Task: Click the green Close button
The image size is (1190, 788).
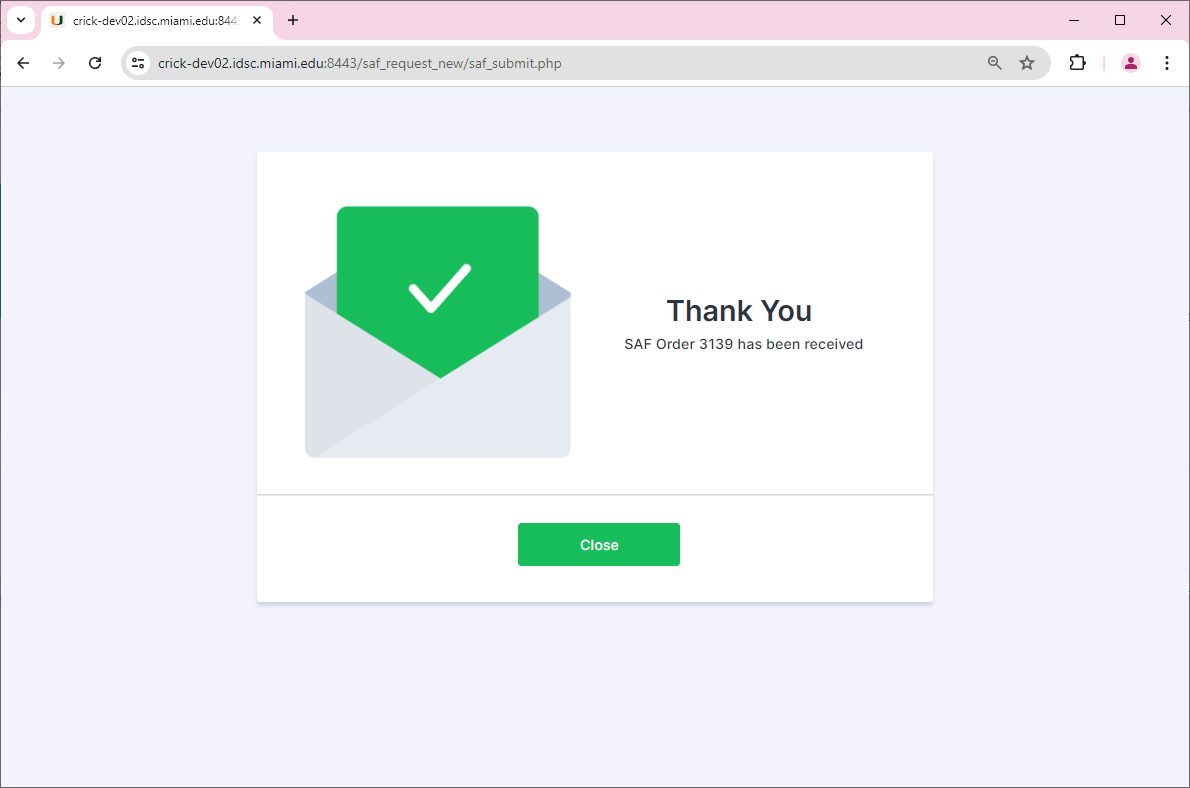Action: tap(599, 544)
